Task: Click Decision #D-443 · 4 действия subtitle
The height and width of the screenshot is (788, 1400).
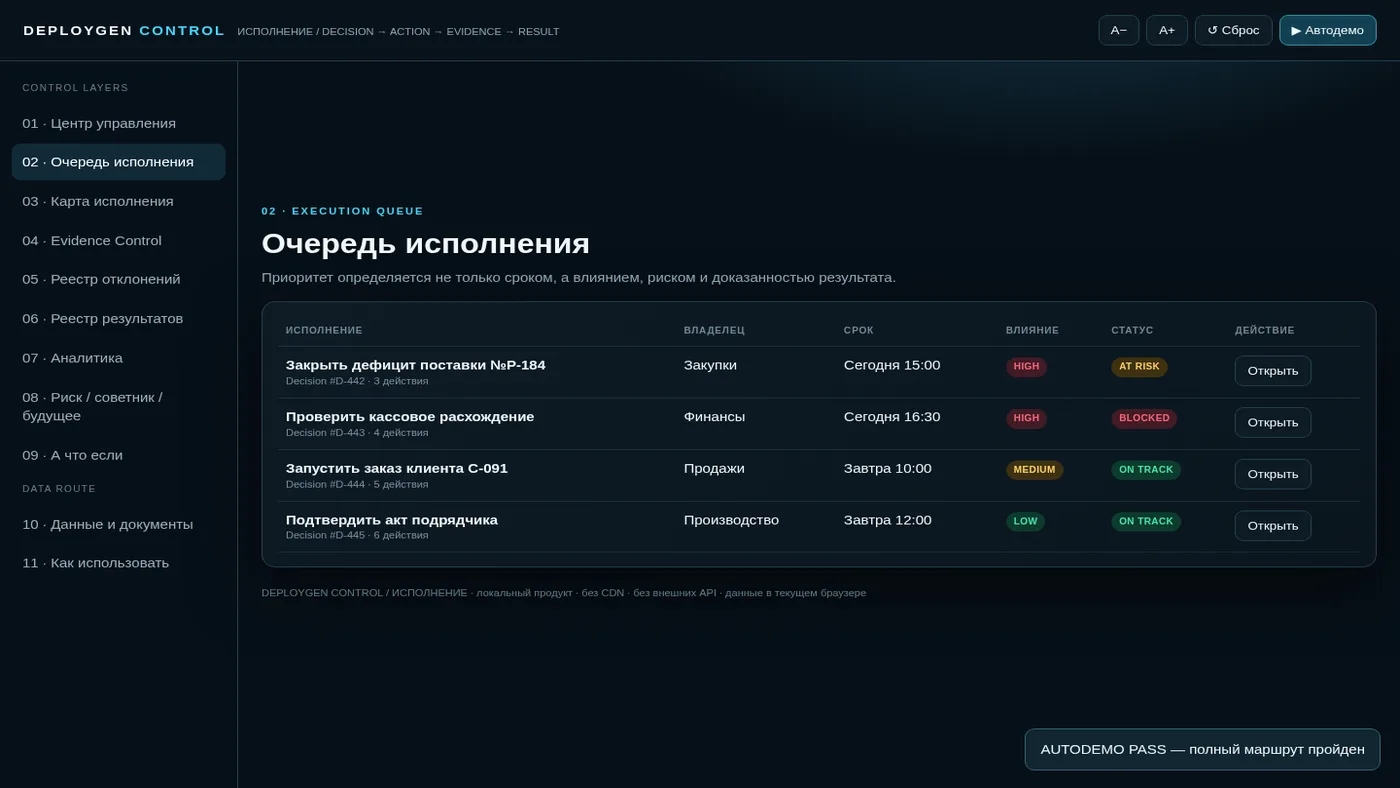Action: pos(357,433)
